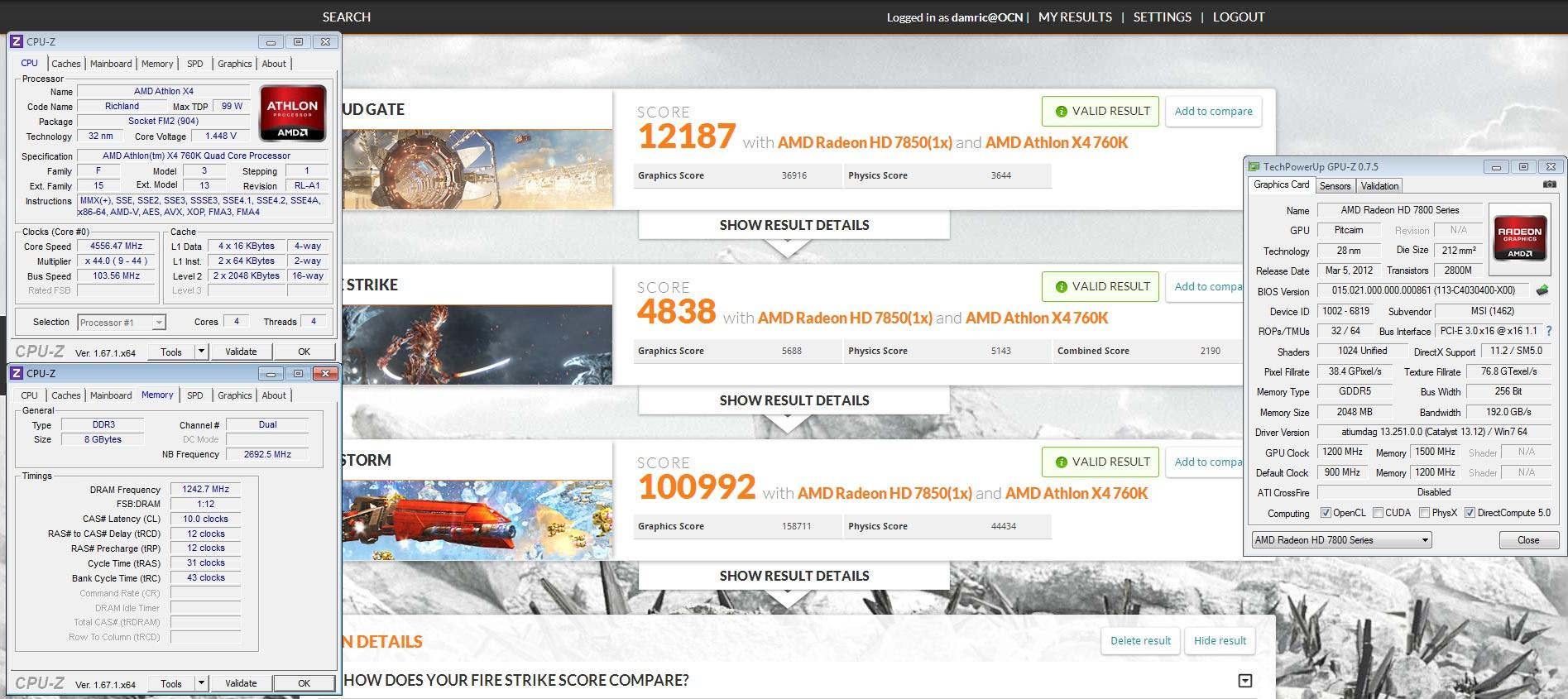This screenshot has height=699, width=1568.
Task: Click Close button in GPU-Z
Action: [1528, 540]
